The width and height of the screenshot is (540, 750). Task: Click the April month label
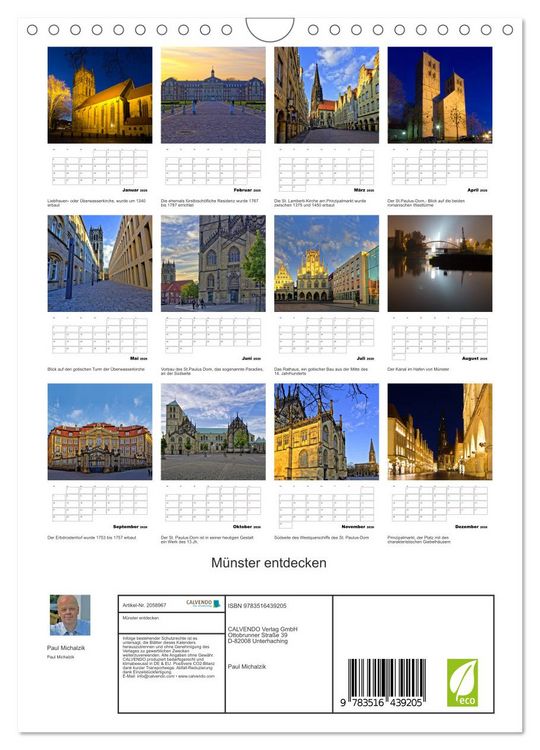(477, 190)
